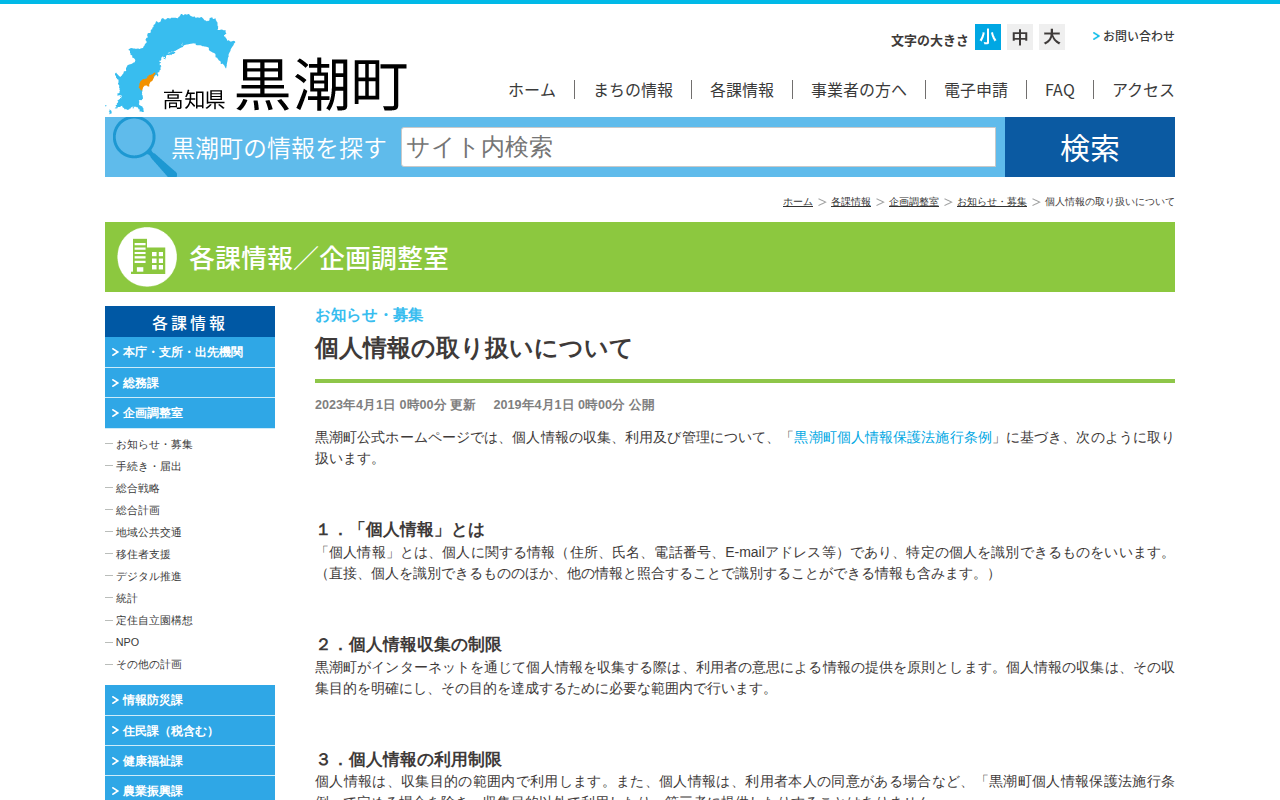Open the お問い合わせ contact link
The width and height of the screenshot is (1280, 800).
(x=1134, y=36)
